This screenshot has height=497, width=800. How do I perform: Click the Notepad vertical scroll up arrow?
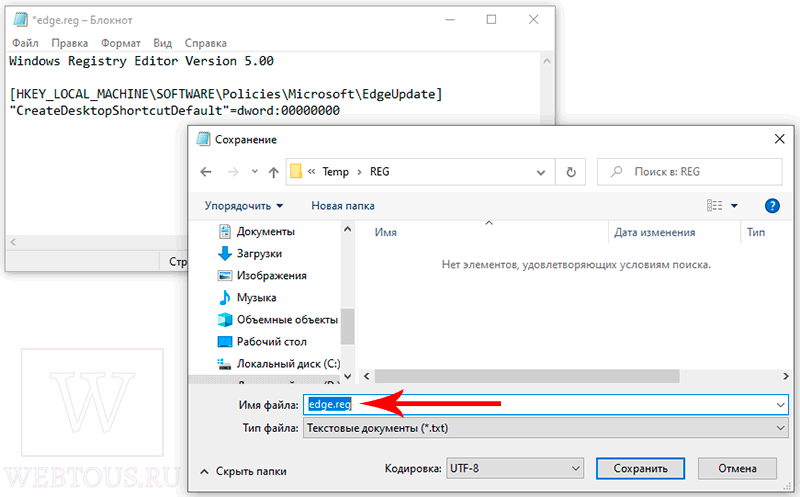tap(546, 61)
